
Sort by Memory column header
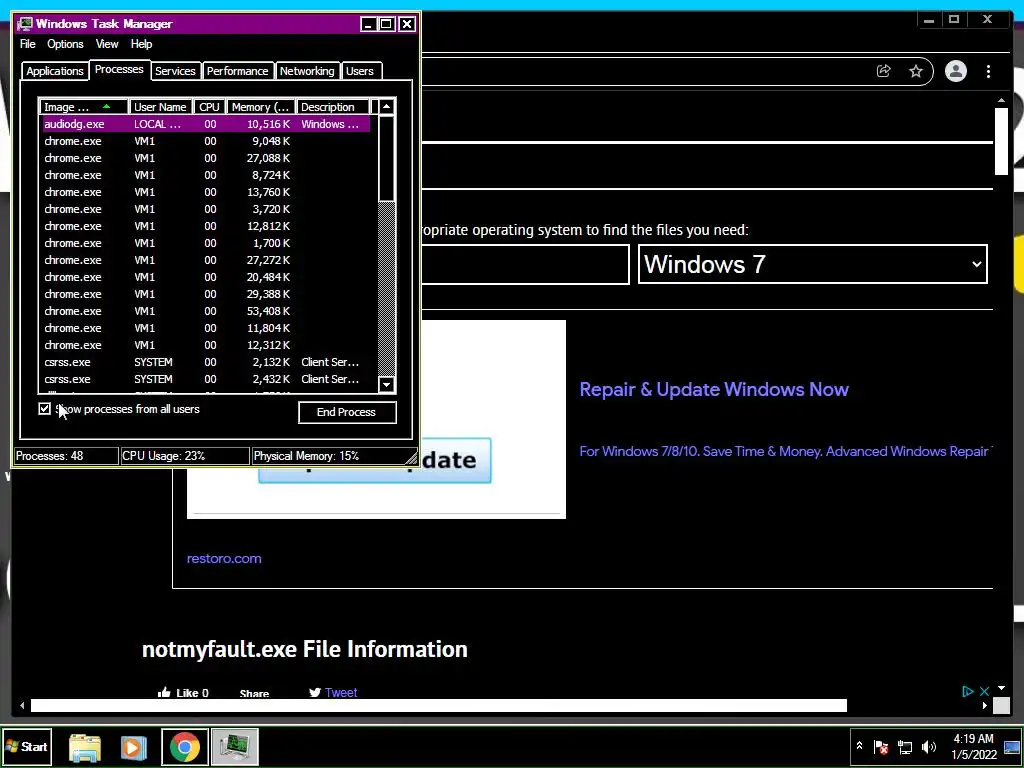[x=261, y=107]
